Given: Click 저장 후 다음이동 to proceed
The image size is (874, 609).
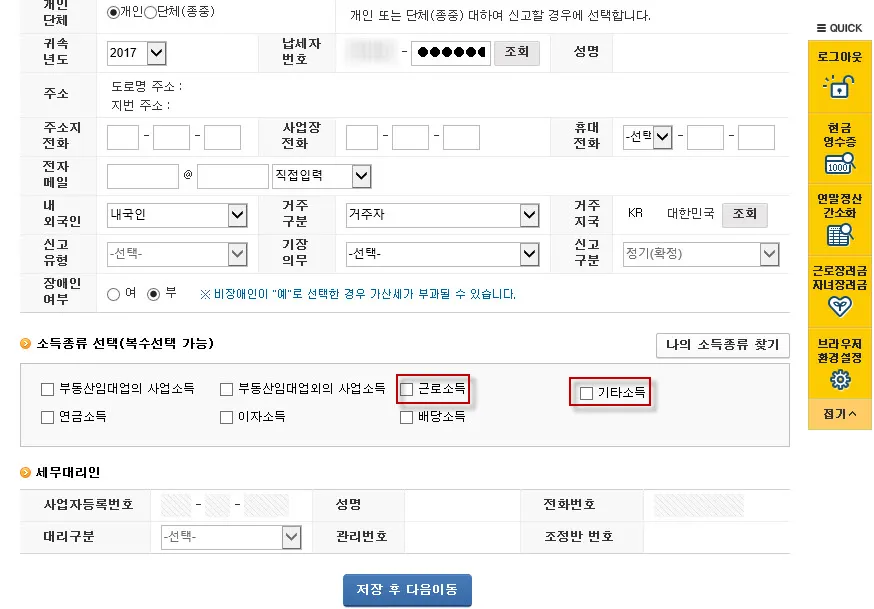Looking at the screenshot, I should [407, 591].
